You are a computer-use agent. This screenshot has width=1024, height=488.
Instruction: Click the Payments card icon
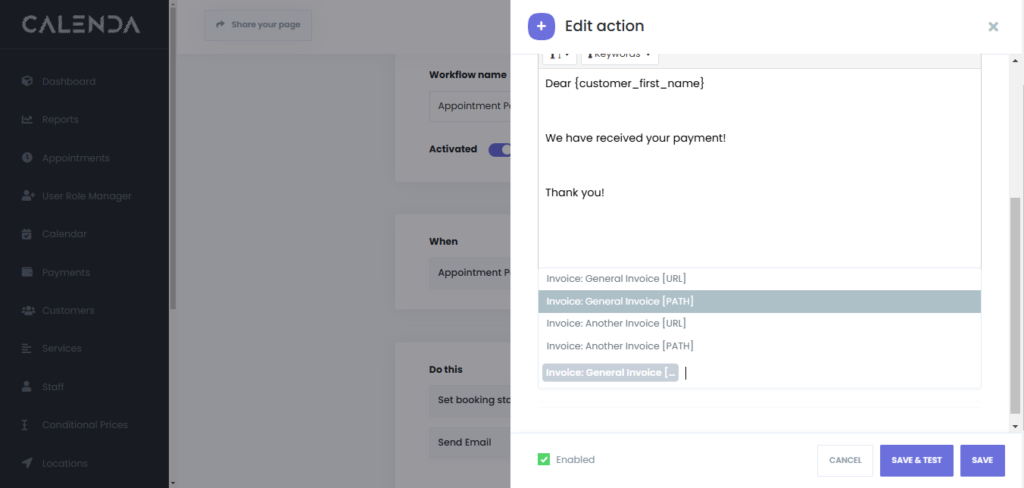[27, 272]
